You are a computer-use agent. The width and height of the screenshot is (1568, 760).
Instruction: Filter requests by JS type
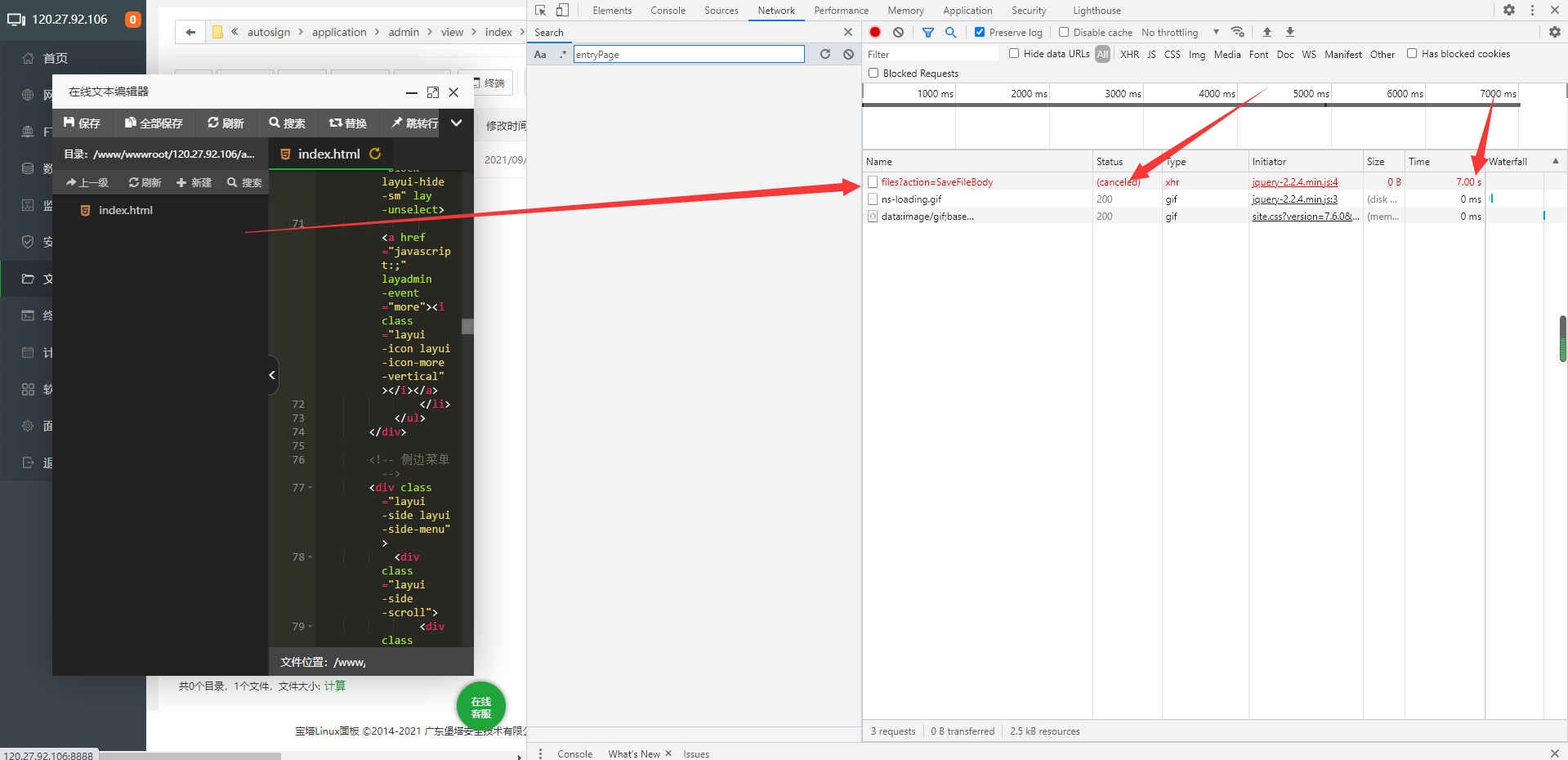(x=1151, y=54)
